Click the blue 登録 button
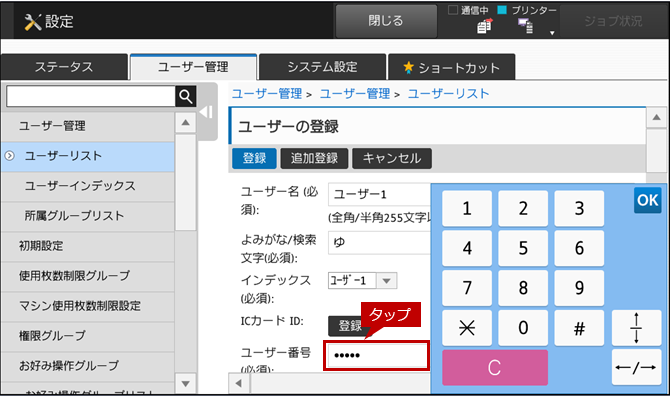The height and width of the screenshot is (396, 670). (254, 158)
